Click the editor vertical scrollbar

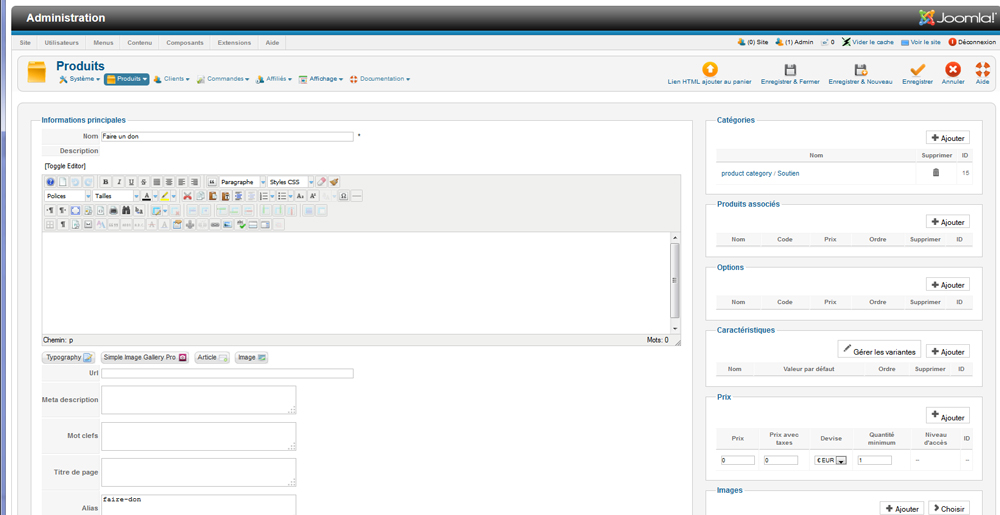tap(675, 283)
